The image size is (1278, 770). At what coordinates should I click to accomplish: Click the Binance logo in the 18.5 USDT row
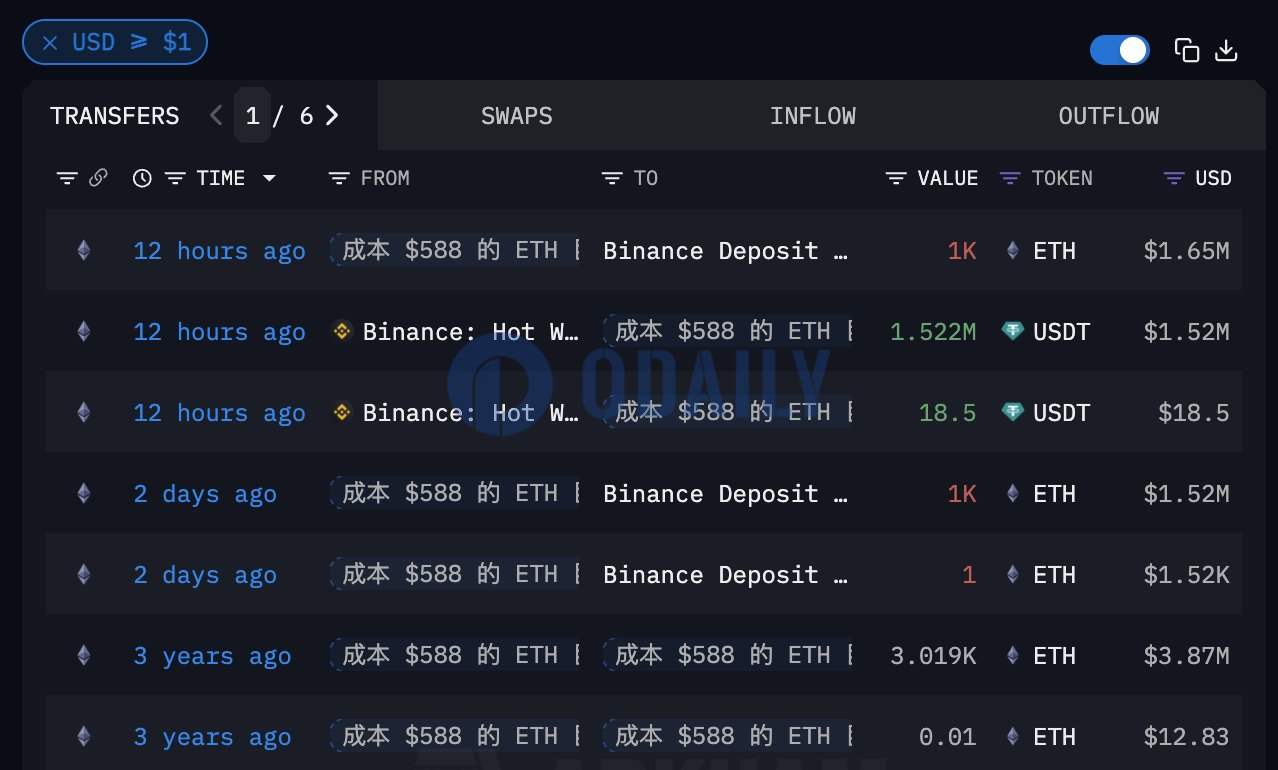[342, 412]
